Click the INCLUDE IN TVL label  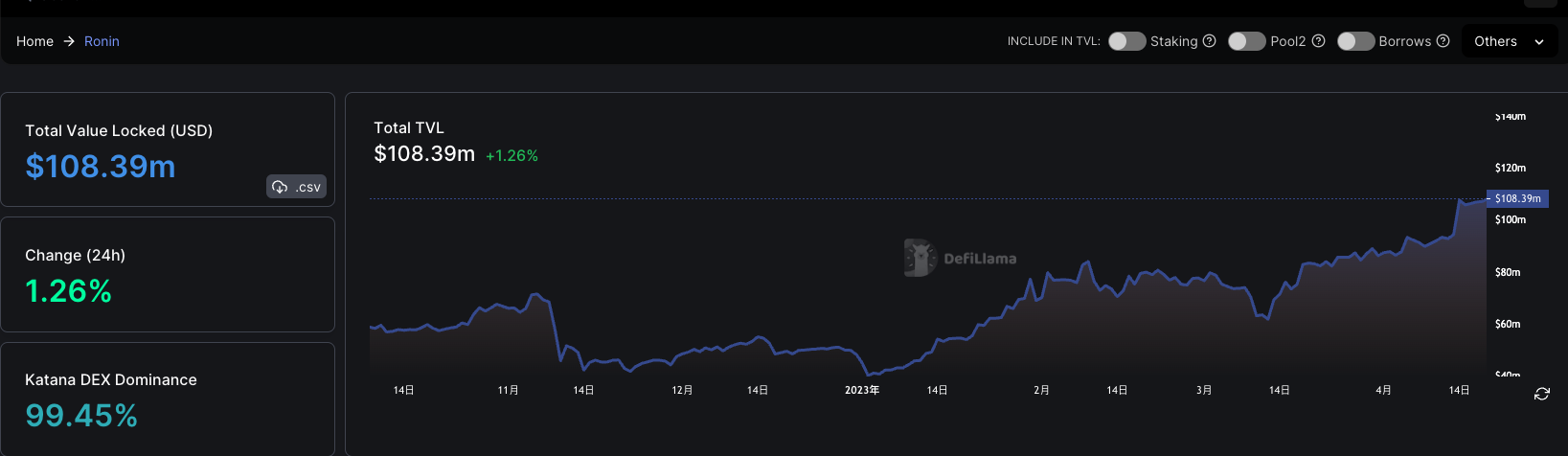(x=1054, y=41)
